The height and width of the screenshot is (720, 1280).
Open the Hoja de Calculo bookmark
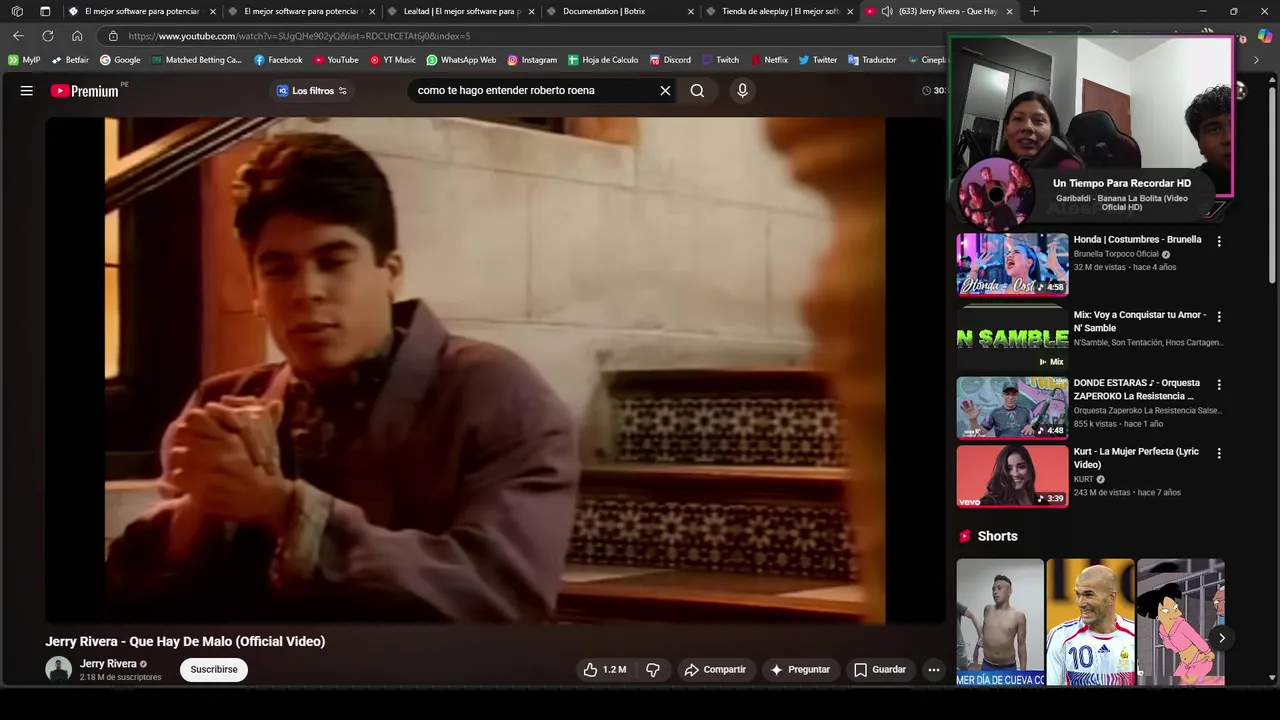click(603, 60)
